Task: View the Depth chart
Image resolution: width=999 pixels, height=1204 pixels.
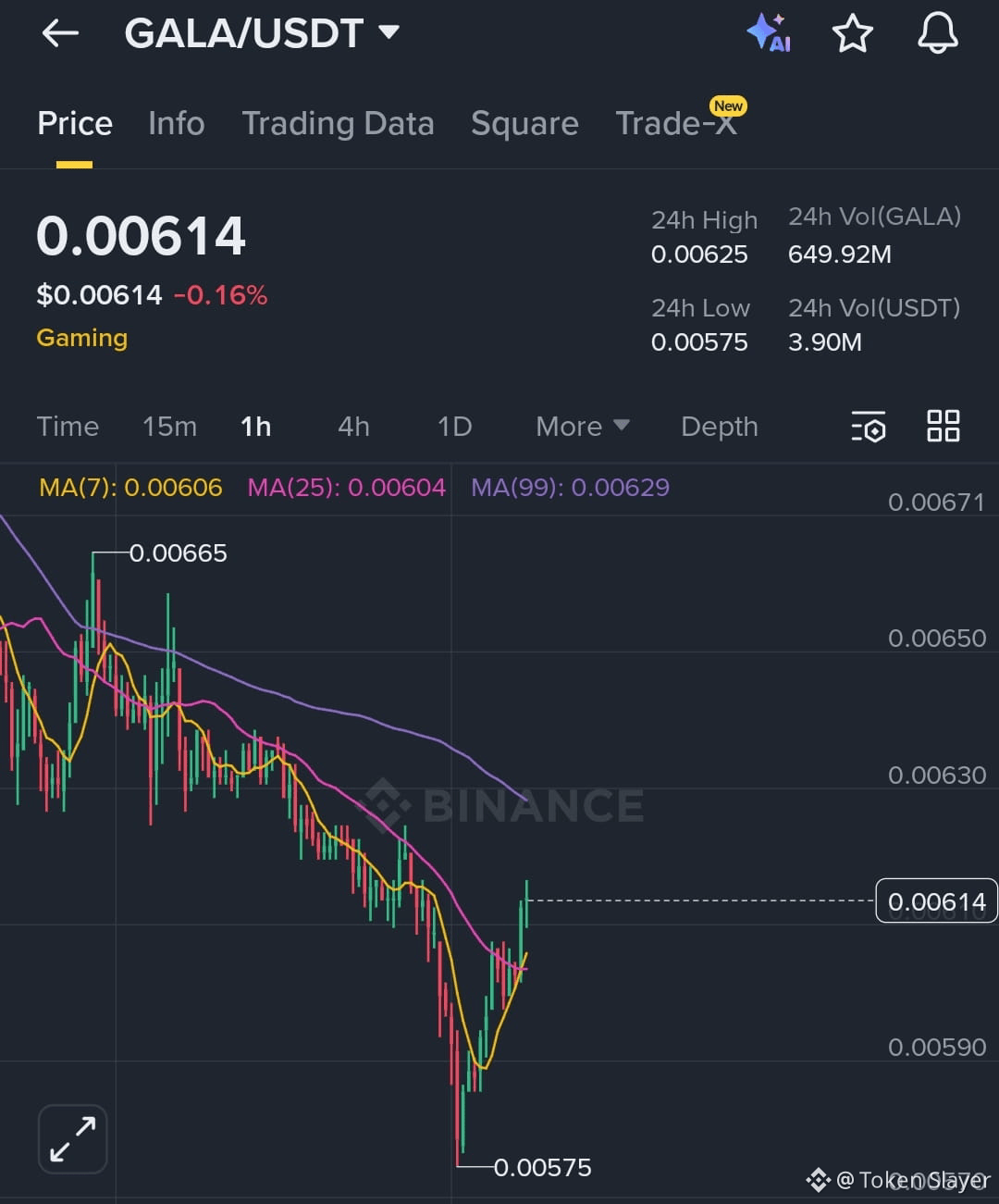Action: [719, 427]
